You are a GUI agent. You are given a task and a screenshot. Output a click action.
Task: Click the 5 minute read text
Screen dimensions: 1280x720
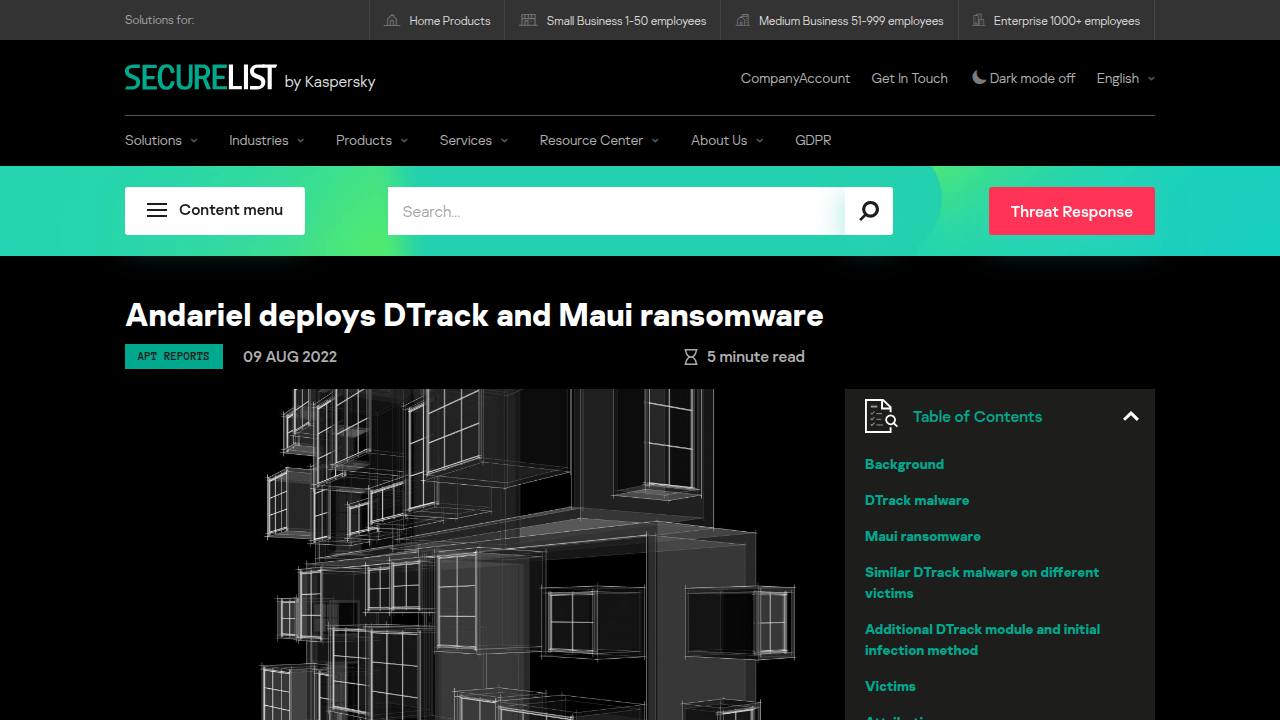pyautogui.click(x=756, y=356)
